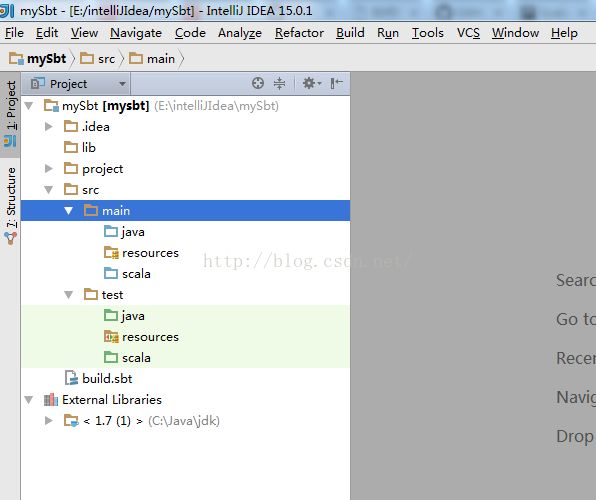Open the Edit menu

pyautogui.click(x=47, y=33)
